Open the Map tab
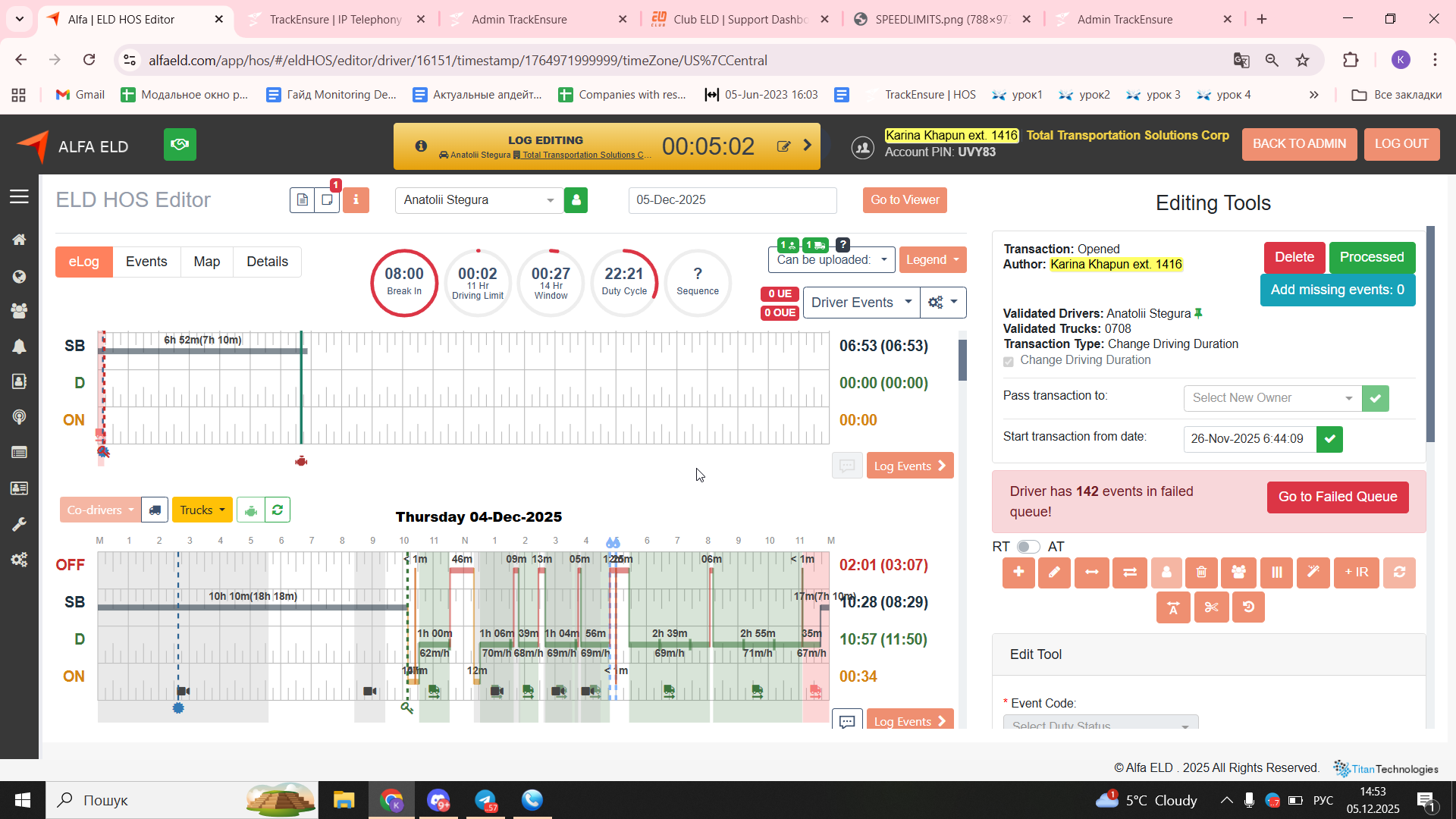 (x=206, y=262)
